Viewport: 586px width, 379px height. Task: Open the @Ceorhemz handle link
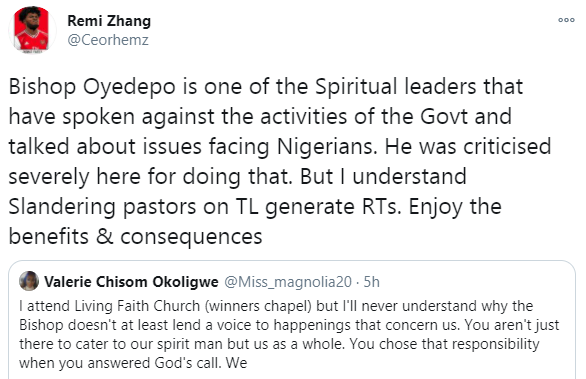(108, 40)
